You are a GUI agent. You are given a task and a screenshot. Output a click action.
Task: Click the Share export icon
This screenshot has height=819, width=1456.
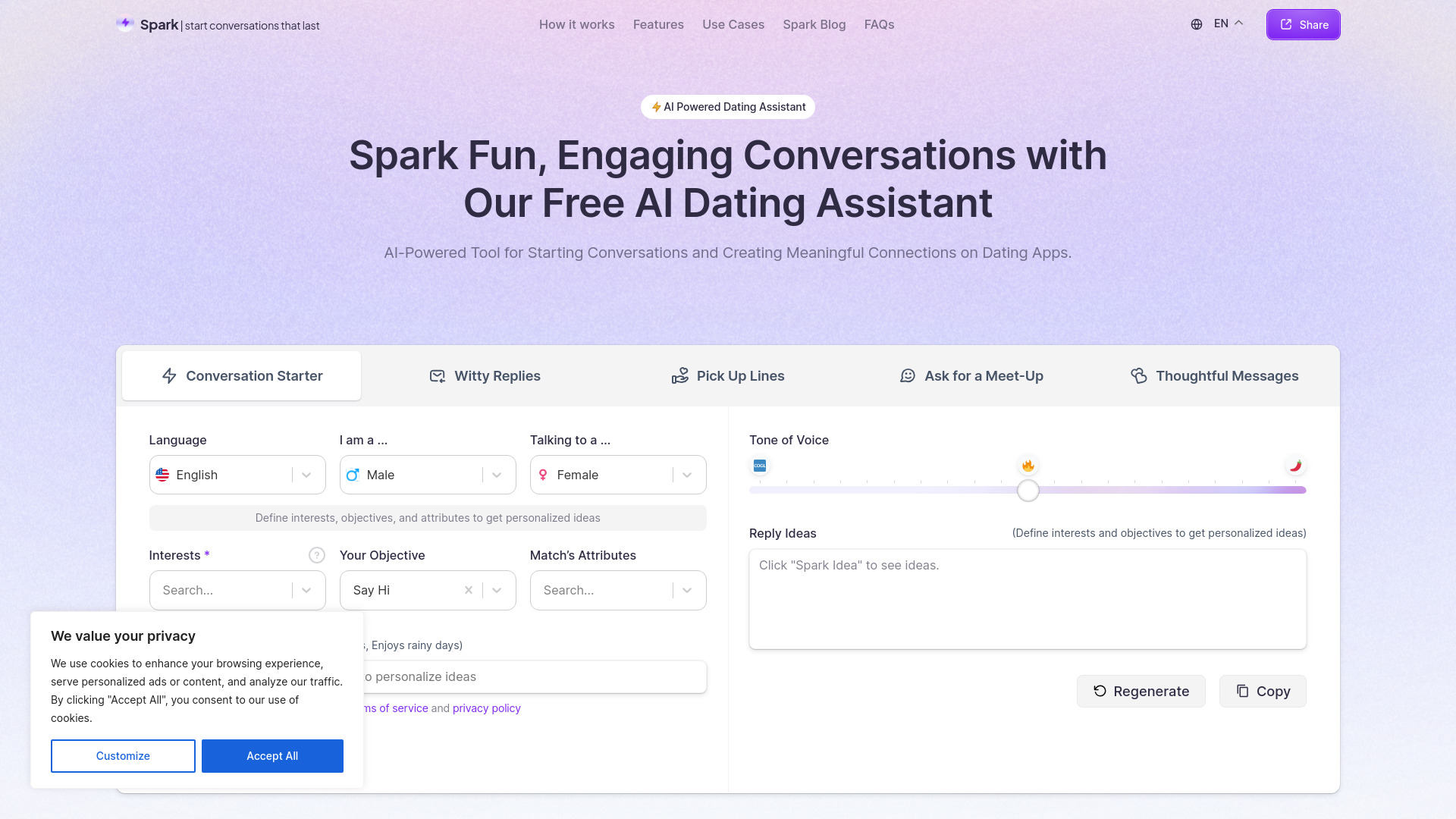pos(1286,24)
